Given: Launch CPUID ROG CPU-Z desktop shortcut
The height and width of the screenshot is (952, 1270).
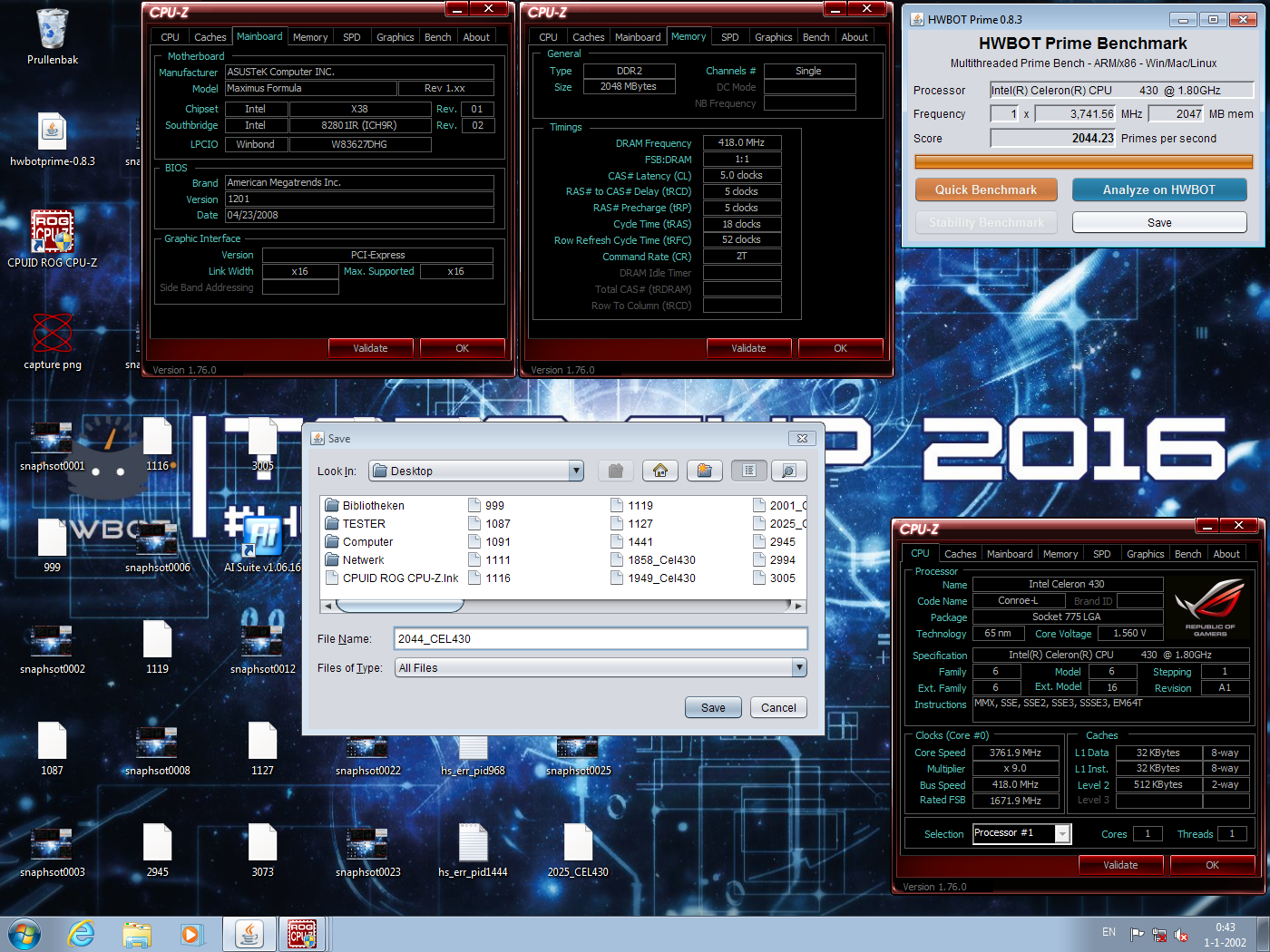Looking at the screenshot, I should pyautogui.click(x=53, y=240).
